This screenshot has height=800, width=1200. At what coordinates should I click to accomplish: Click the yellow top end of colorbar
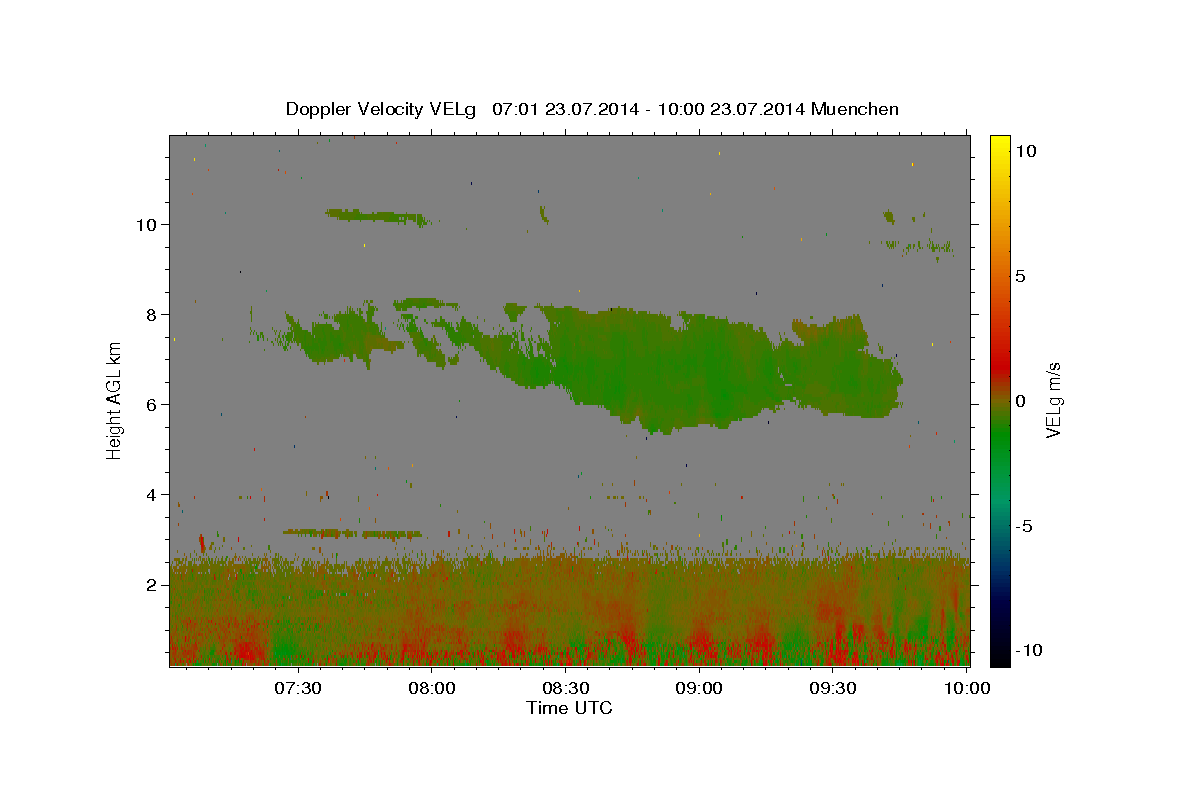(x=999, y=145)
